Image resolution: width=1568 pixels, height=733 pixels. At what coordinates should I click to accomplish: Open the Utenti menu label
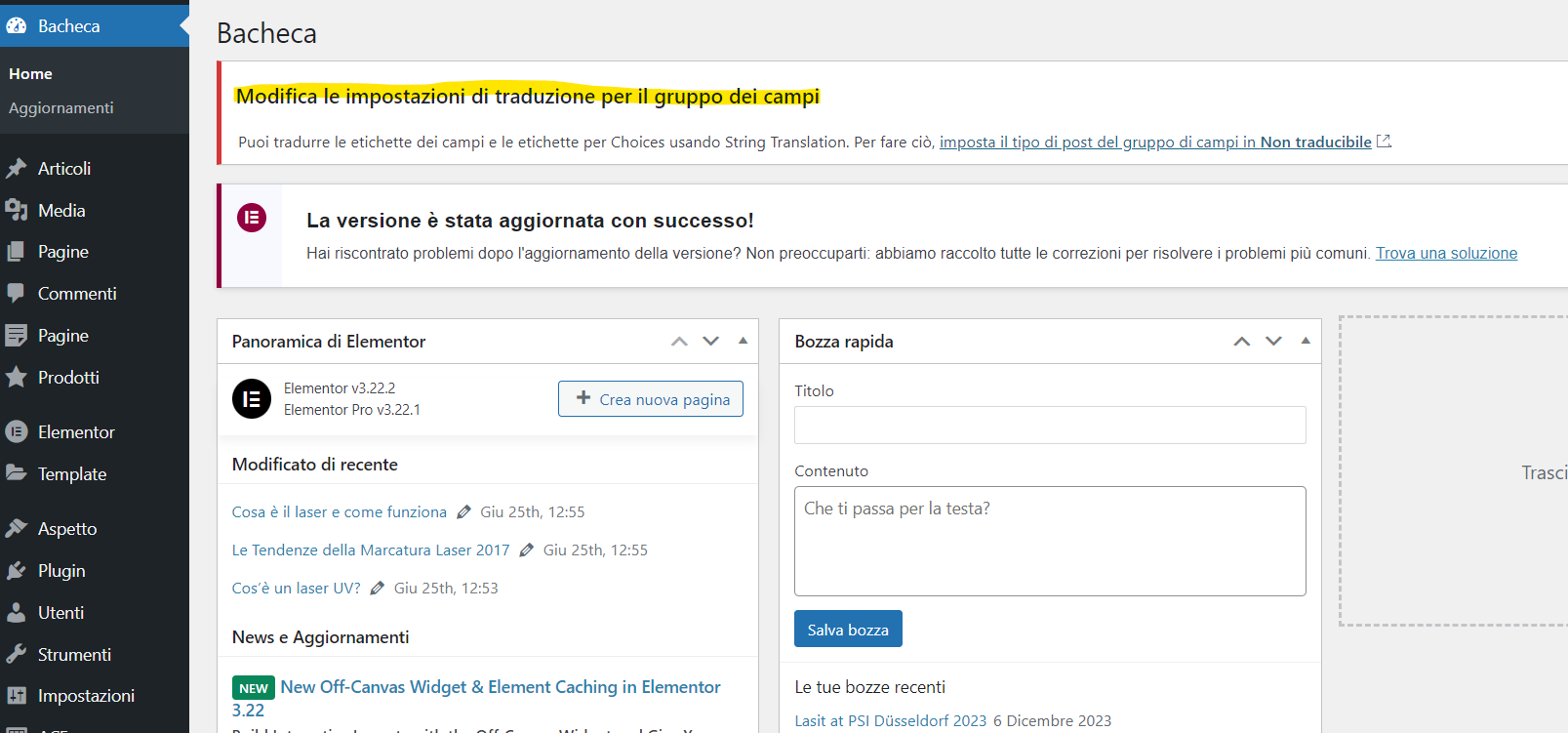point(60,612)
